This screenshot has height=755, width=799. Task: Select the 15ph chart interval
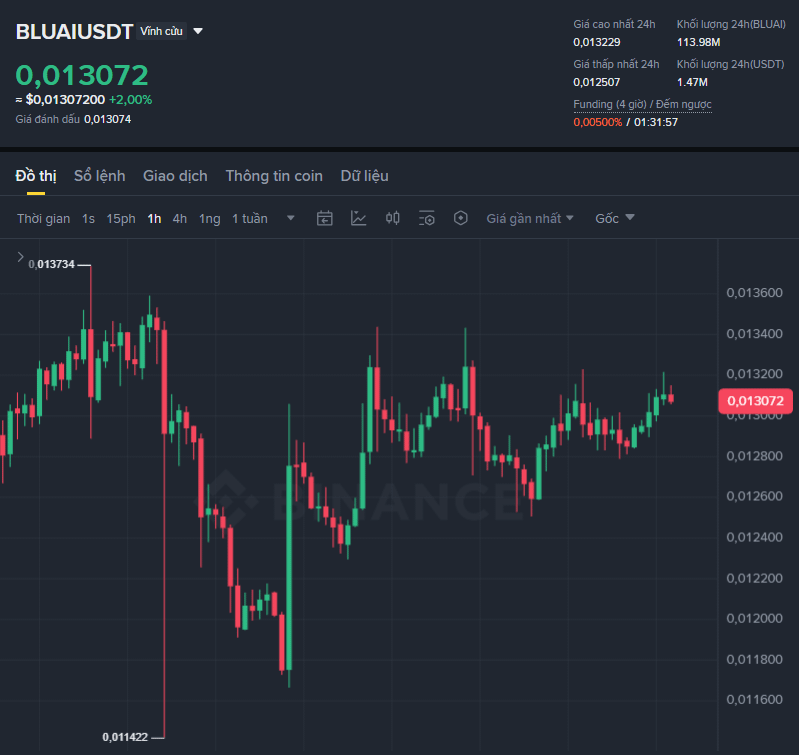coord(121,219)
